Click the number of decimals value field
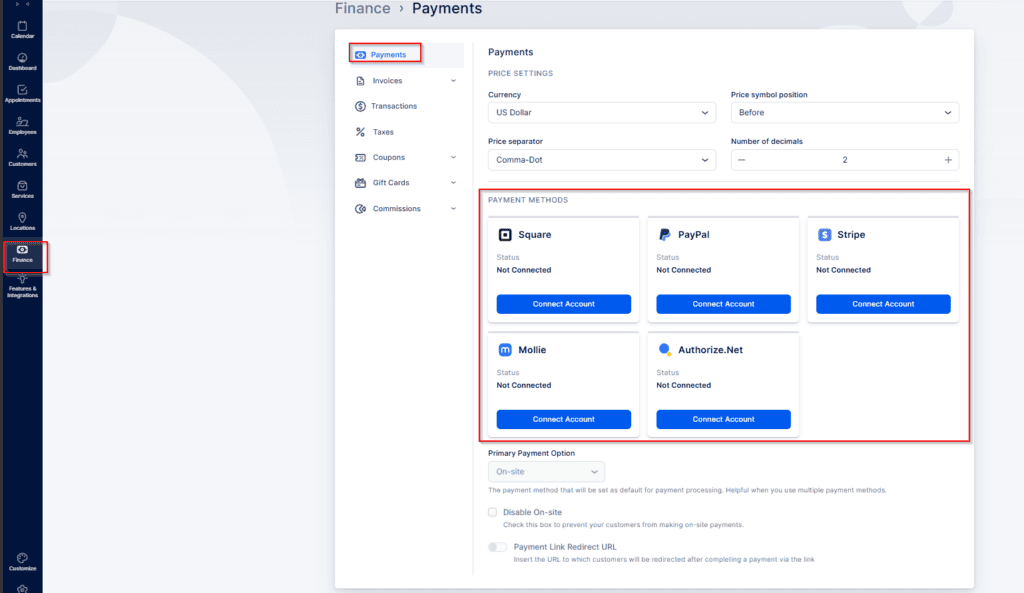This screenshot has height=593, width=1024. (844, 160)
